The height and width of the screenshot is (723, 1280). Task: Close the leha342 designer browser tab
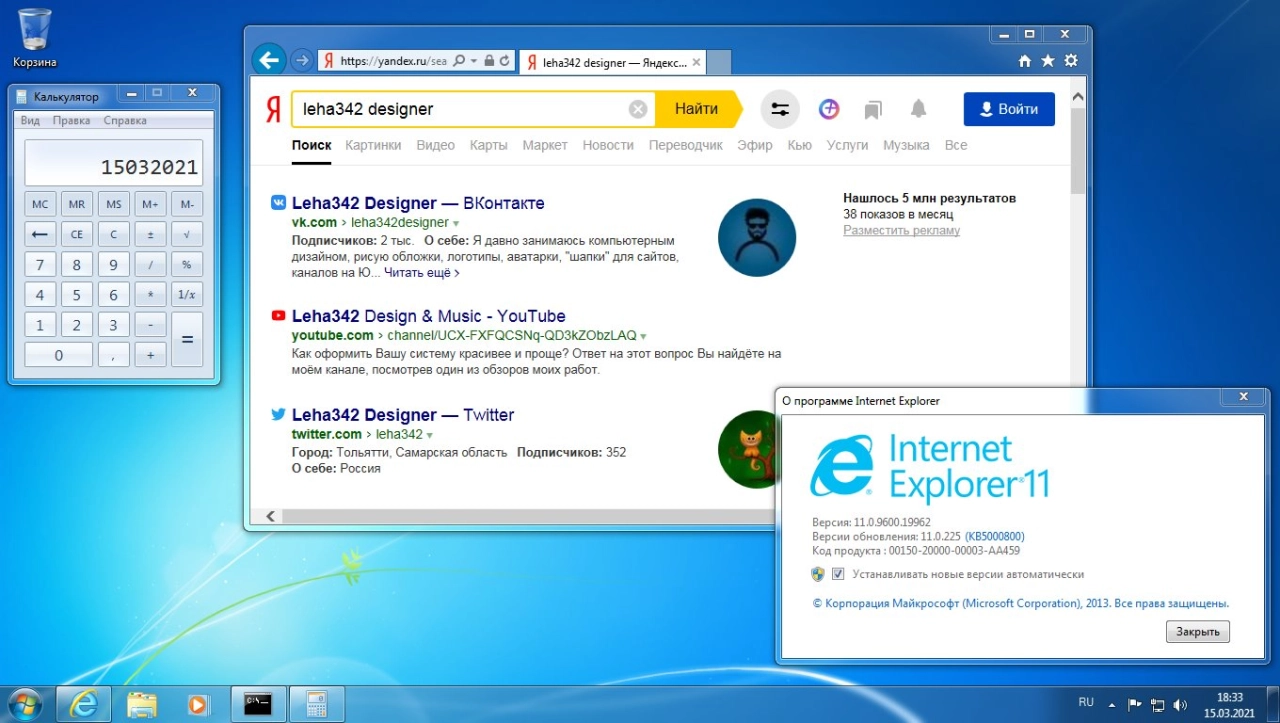(x=696, y=62)
